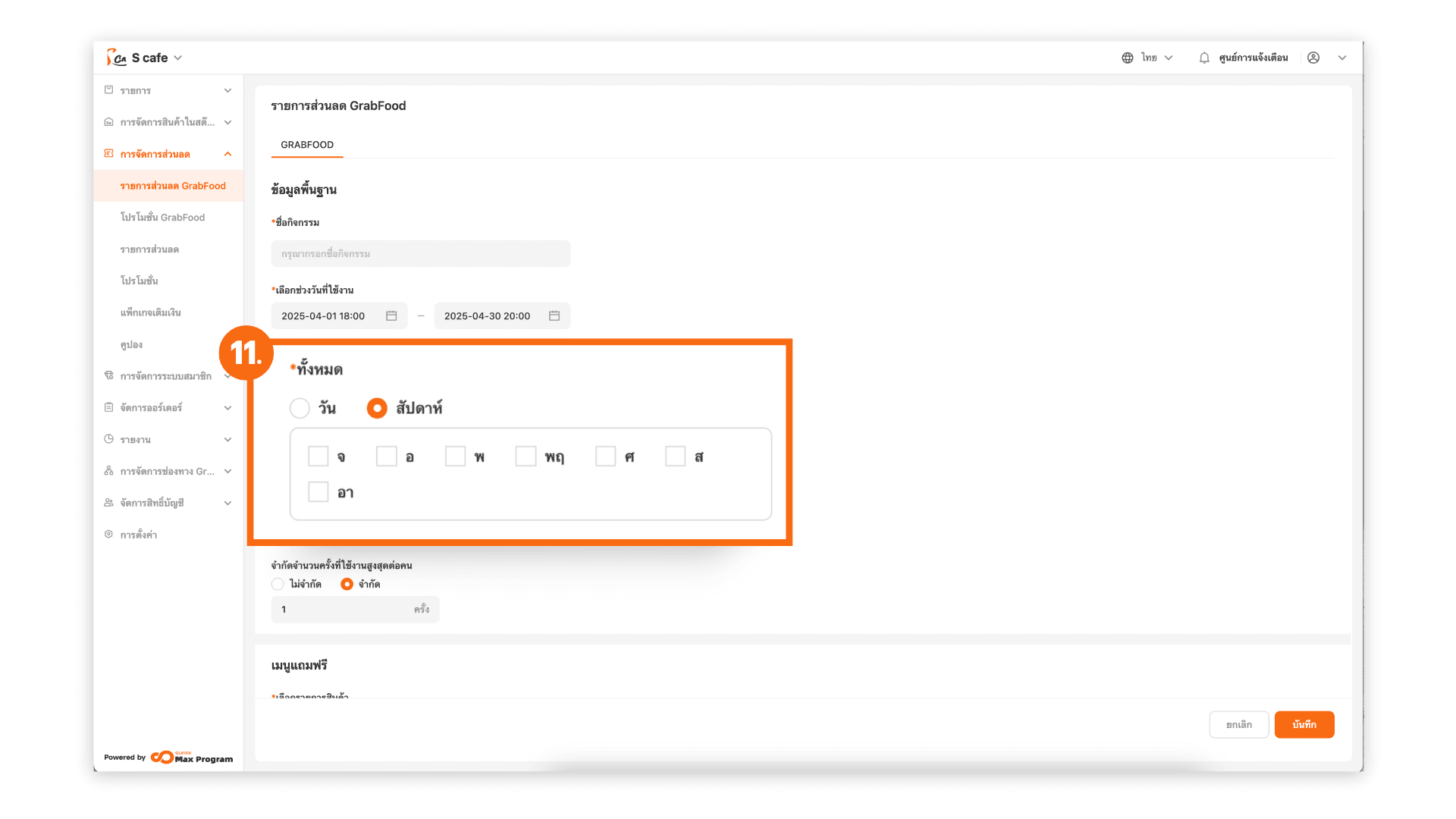Open the S cafe store dropdown
This screenshot has height=819, width=1456.
[x=177, y=58]
